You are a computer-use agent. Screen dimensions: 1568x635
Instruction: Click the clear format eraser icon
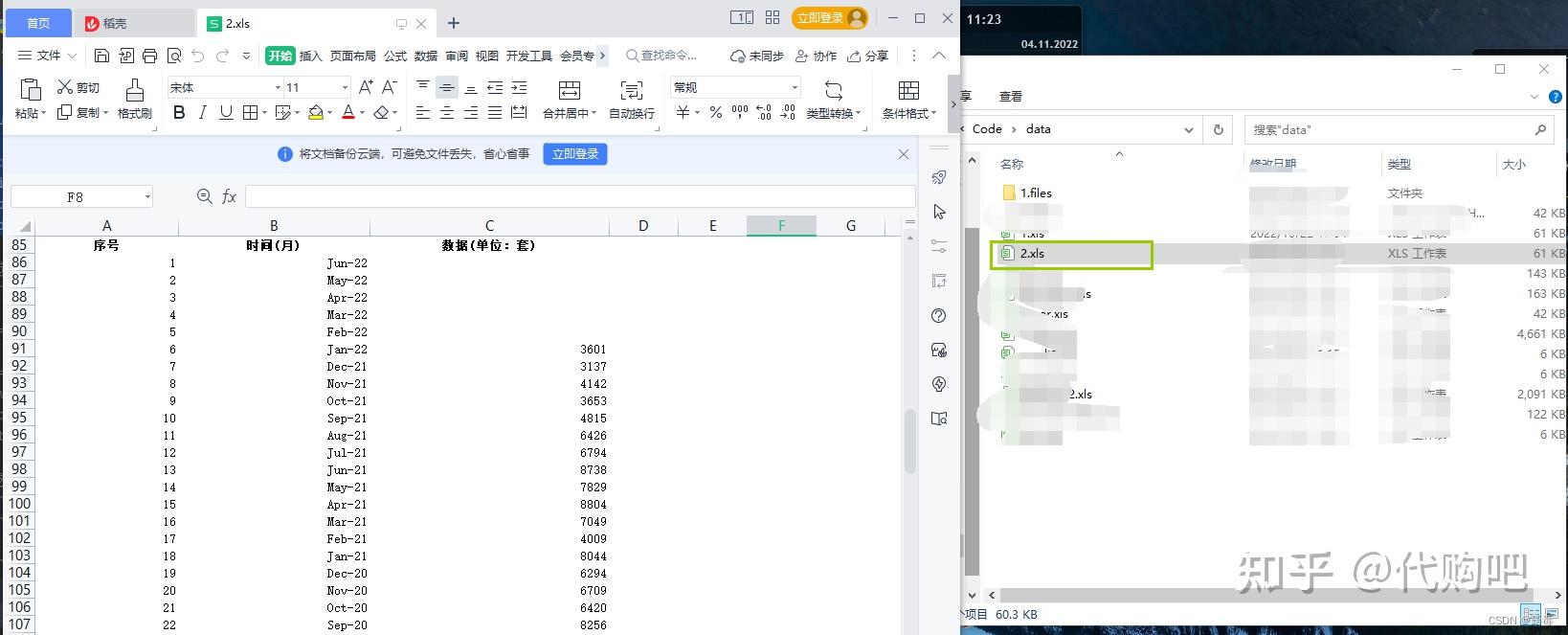(x=382, y=113)
